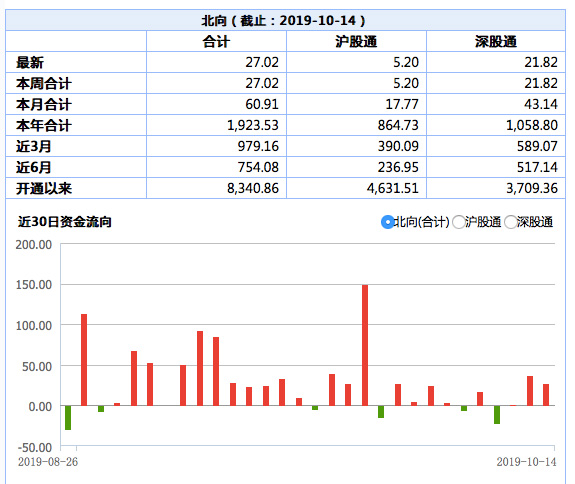Click the 589.07 value
This screenshot has width=575, height=484.
(x=537, y=146)
